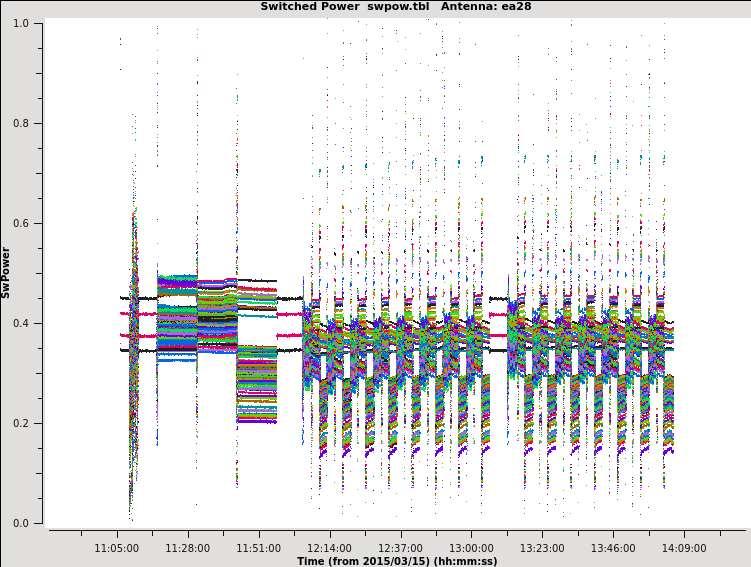Pick the 13:23:00 time tick label

542,548
